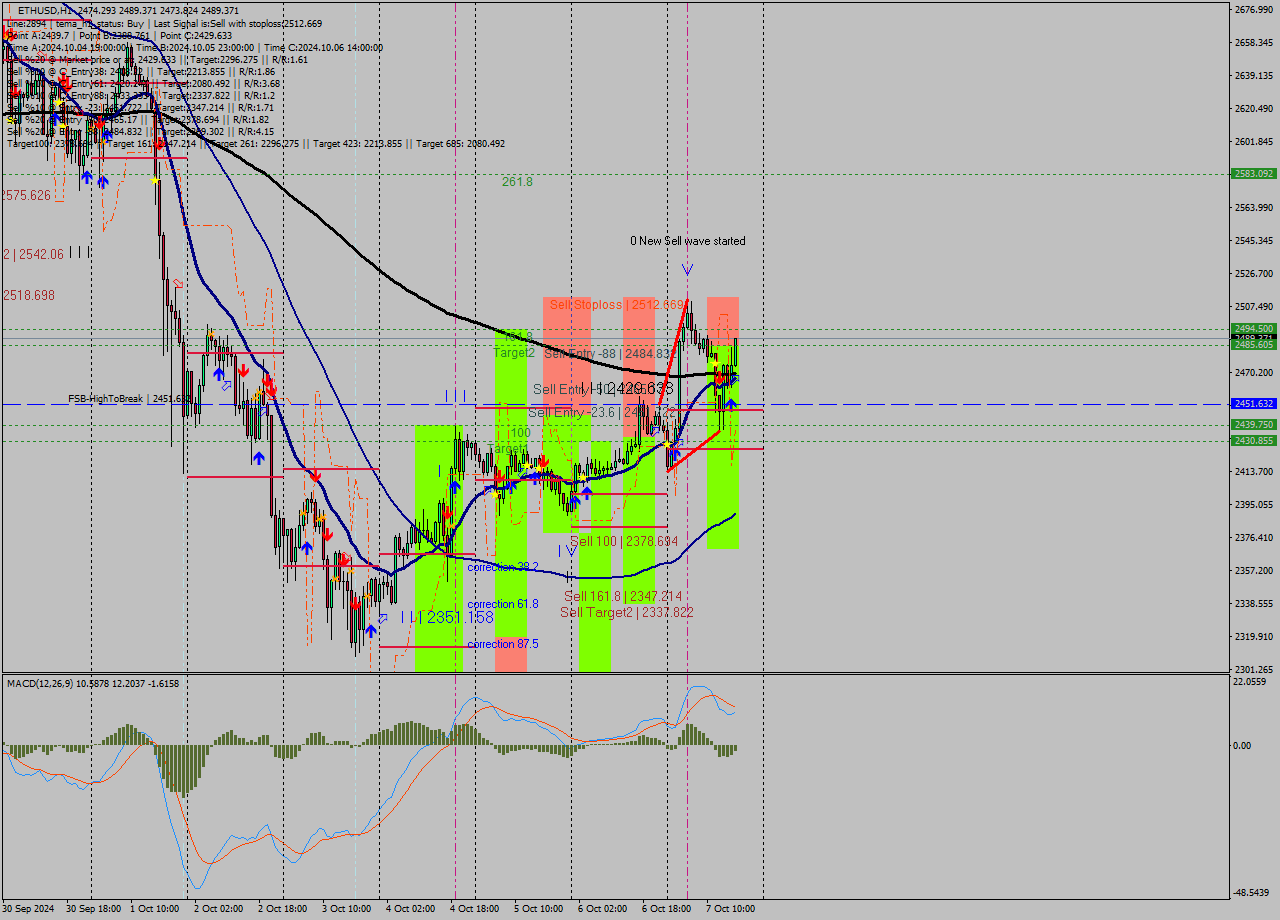
Task: Click the 2676.990 price axis value
Action: click(1254, 10)
